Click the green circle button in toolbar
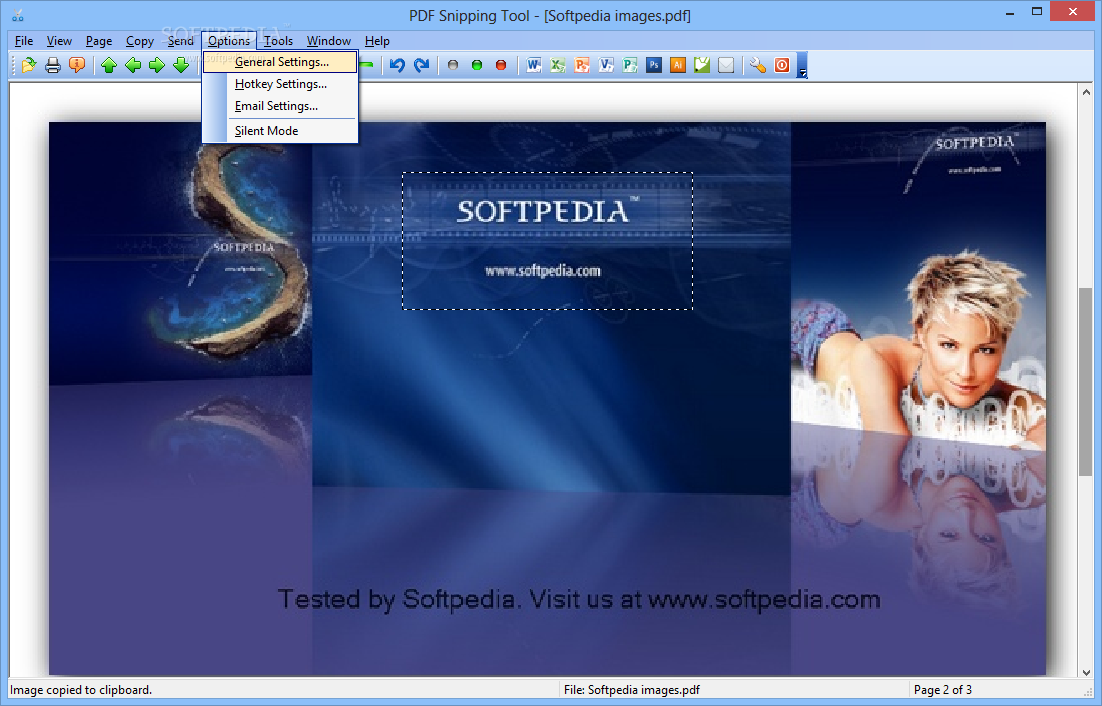This screenshot has height=706, width=1102. pos(477,65)
